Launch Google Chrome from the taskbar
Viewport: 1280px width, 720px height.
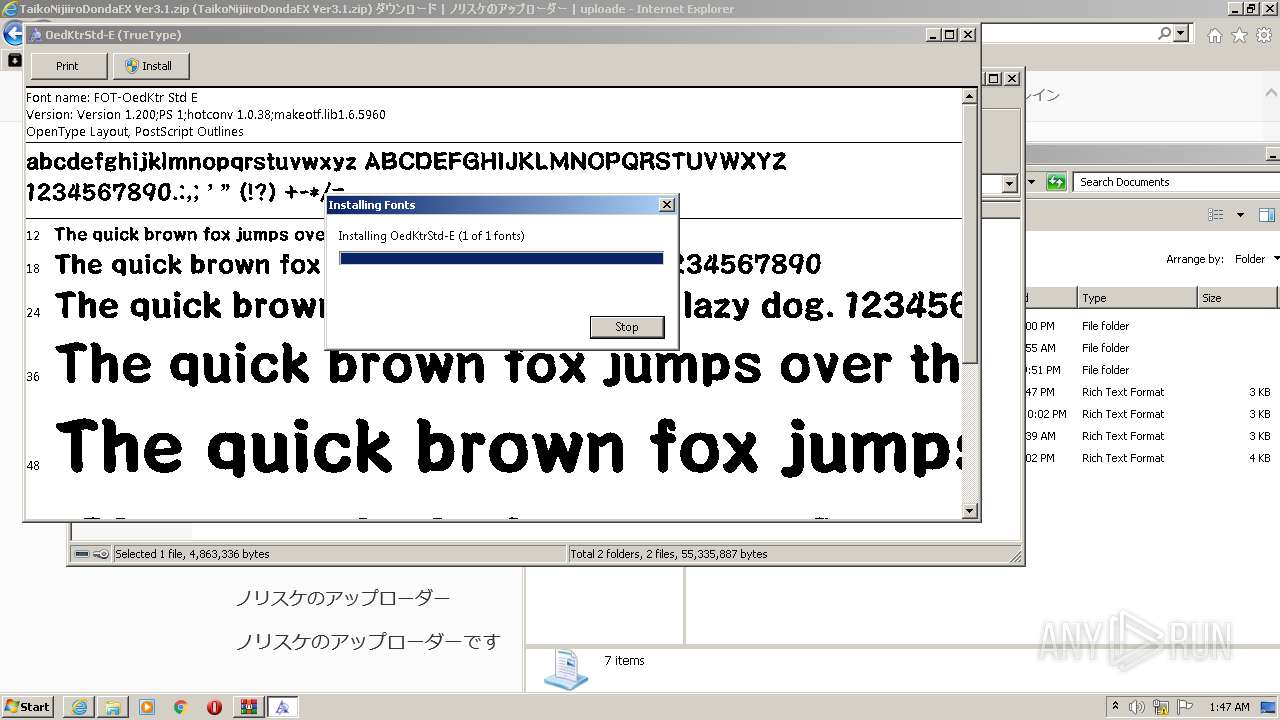tap(180, 707)
